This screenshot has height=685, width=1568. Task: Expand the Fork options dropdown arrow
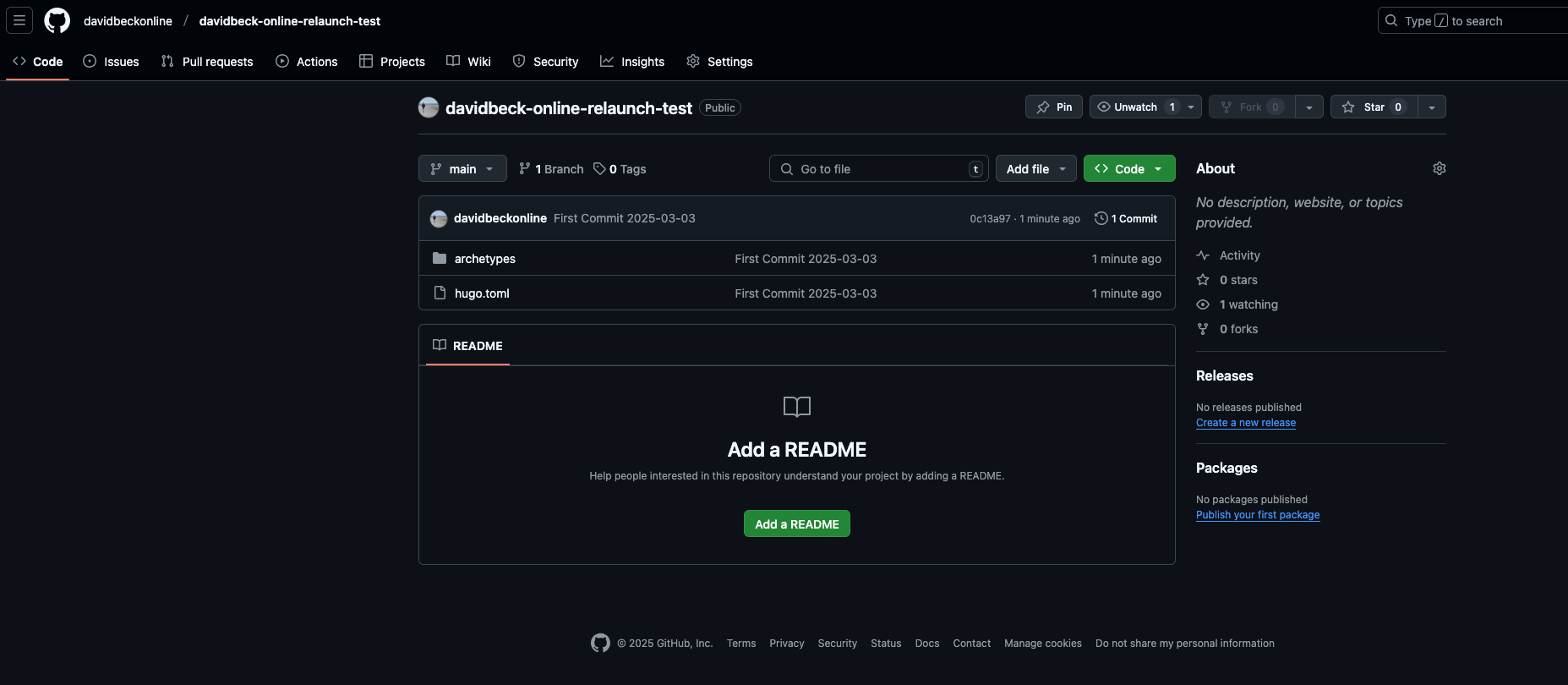pyautogui.click(x=1309, y=107)
